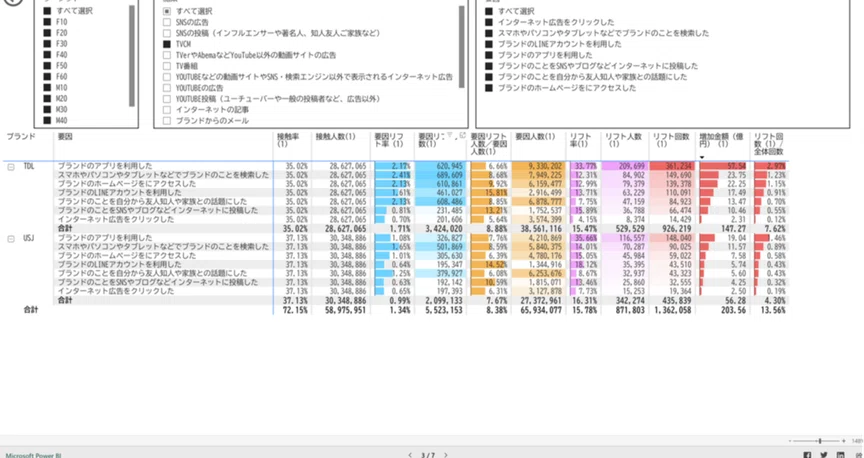Select the USJ cell value 326,827
This screenshot has width=864, height=458.
pos(448,238)
